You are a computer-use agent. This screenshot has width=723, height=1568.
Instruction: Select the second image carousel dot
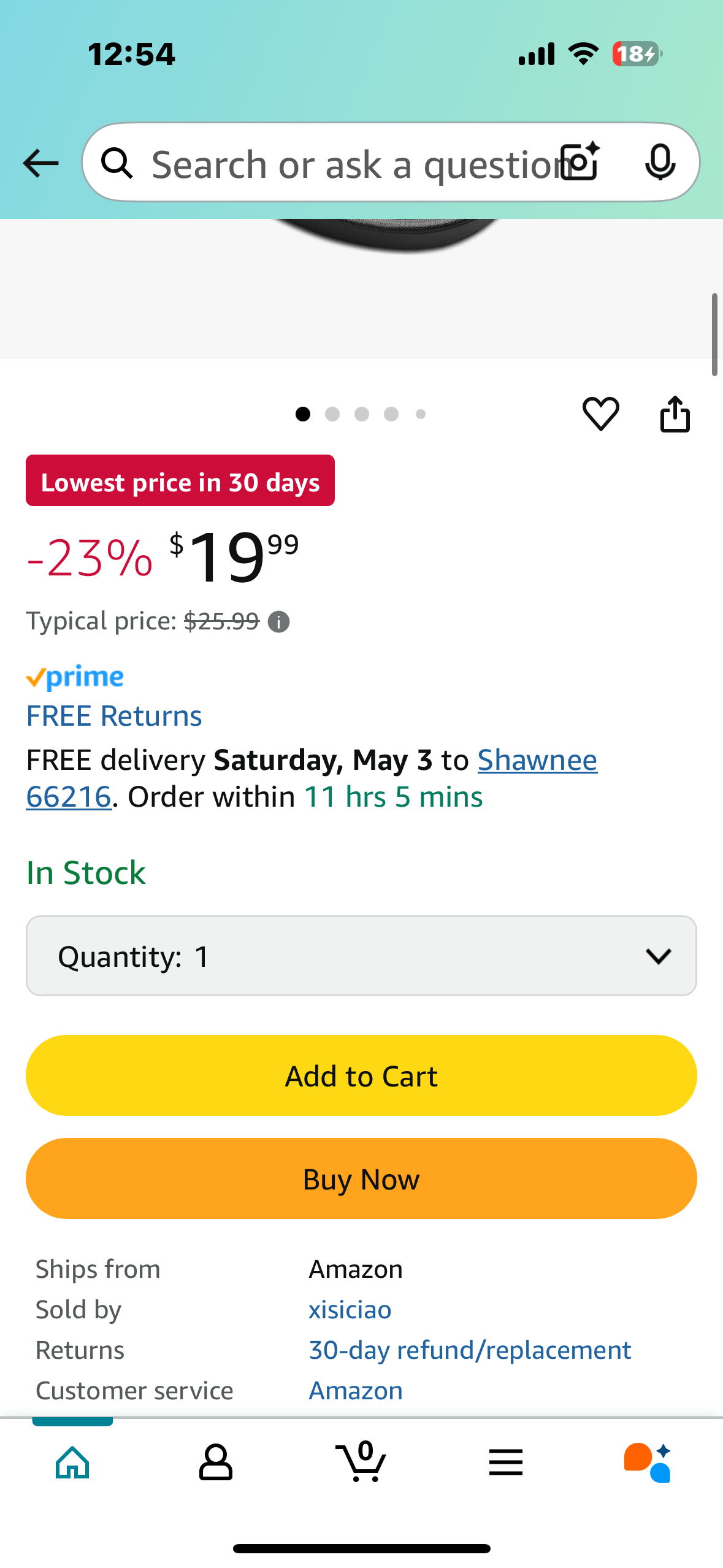(x=332, y=414)
